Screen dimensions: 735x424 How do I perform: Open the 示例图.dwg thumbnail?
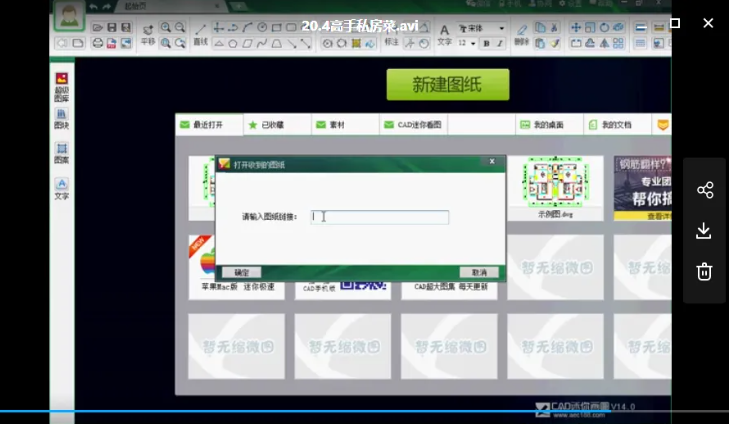point(555,188)
